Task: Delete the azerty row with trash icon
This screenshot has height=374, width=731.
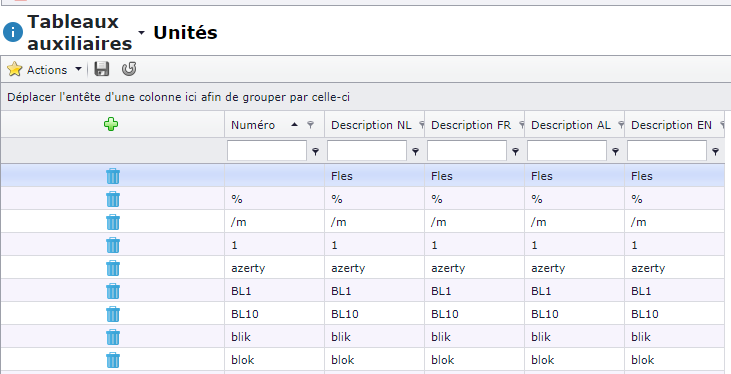Action: pos(113,268)
